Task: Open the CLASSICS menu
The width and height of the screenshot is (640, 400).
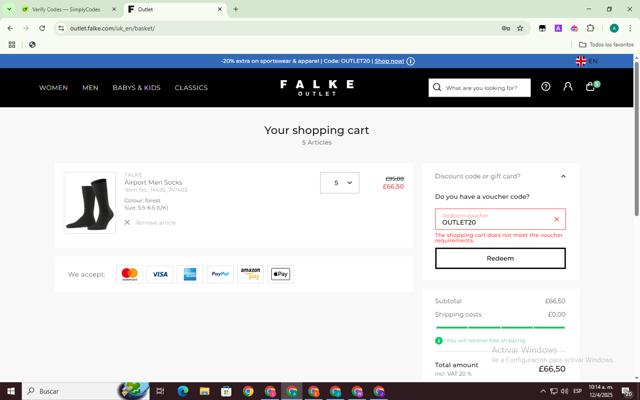Action: coord(191,87)
